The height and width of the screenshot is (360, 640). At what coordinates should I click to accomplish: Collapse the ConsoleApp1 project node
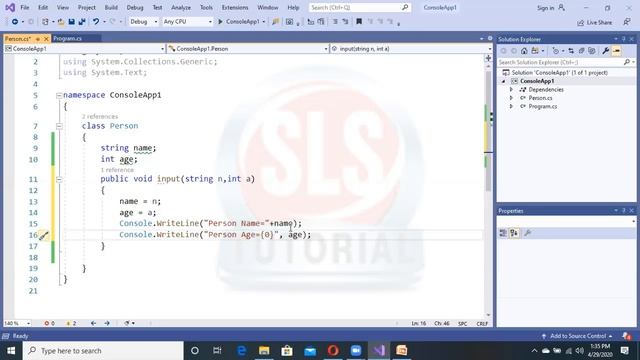(504, 81)
